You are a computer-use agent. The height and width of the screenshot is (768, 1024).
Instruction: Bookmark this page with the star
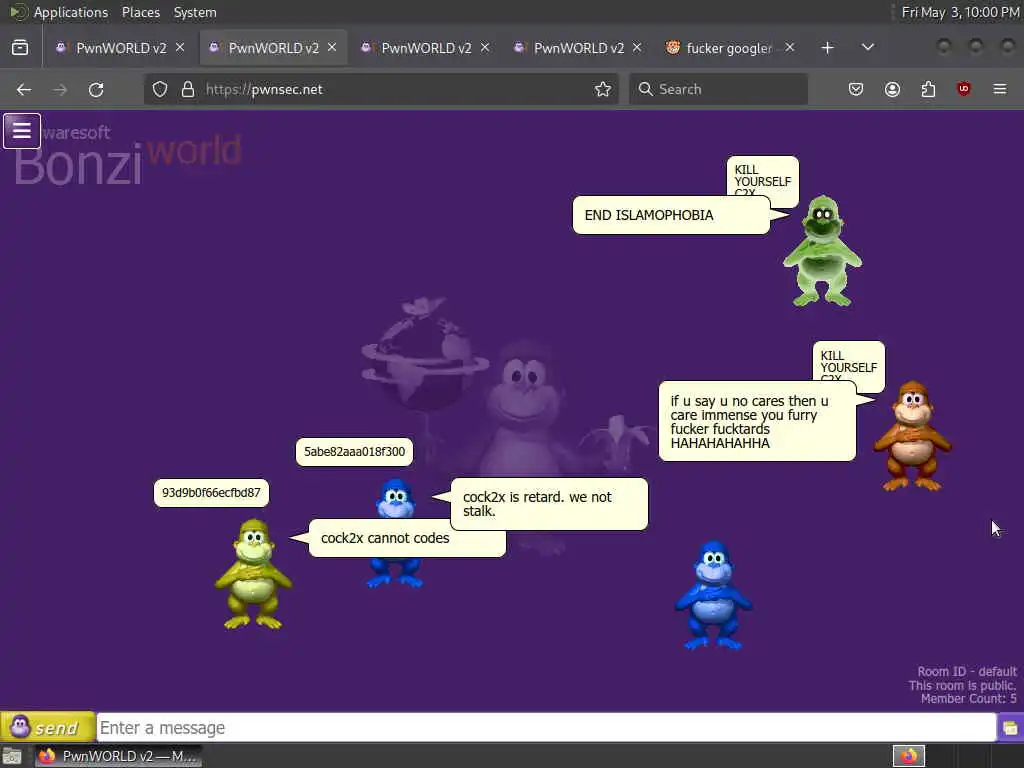click(603, 89)
